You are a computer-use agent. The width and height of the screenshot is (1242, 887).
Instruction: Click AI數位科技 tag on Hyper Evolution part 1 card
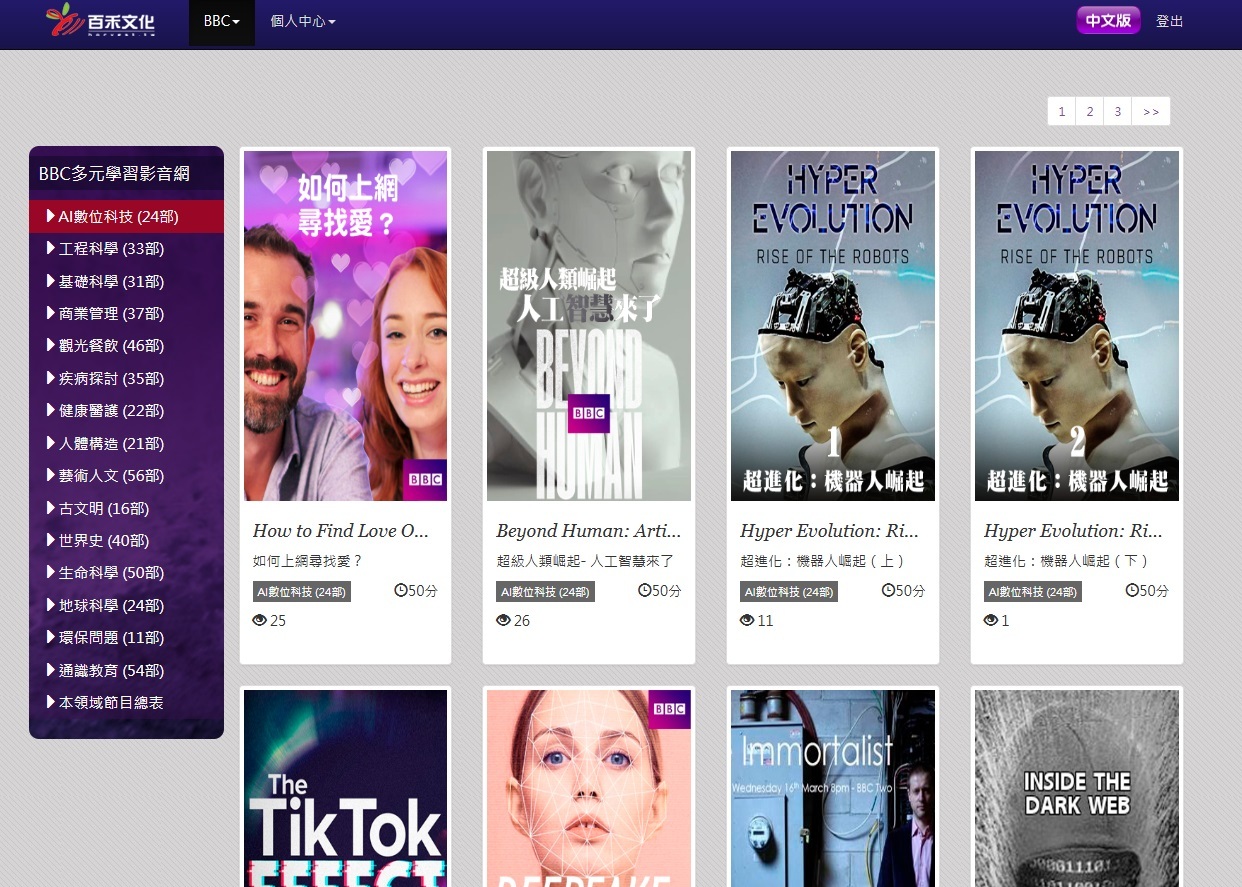click(788, 592)
